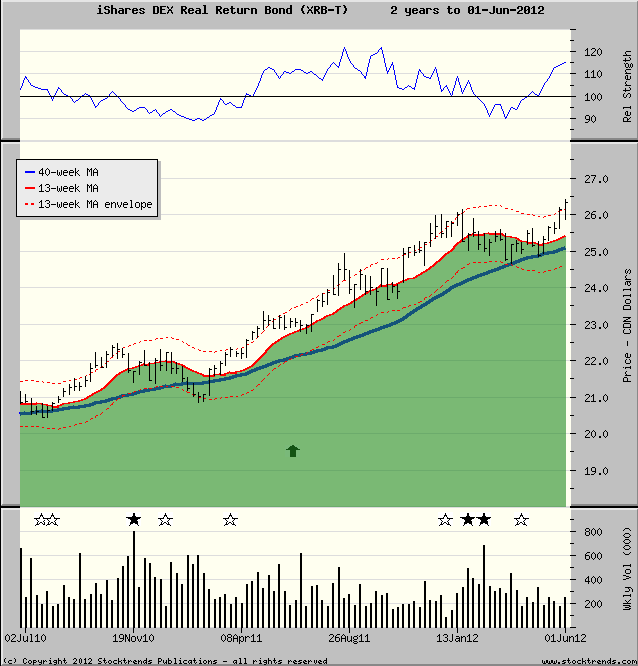Click the '2 years to 01-Jun-2012' period label
Screen dimensions: 638x666
pyautogui.click(x=467, y=10)
